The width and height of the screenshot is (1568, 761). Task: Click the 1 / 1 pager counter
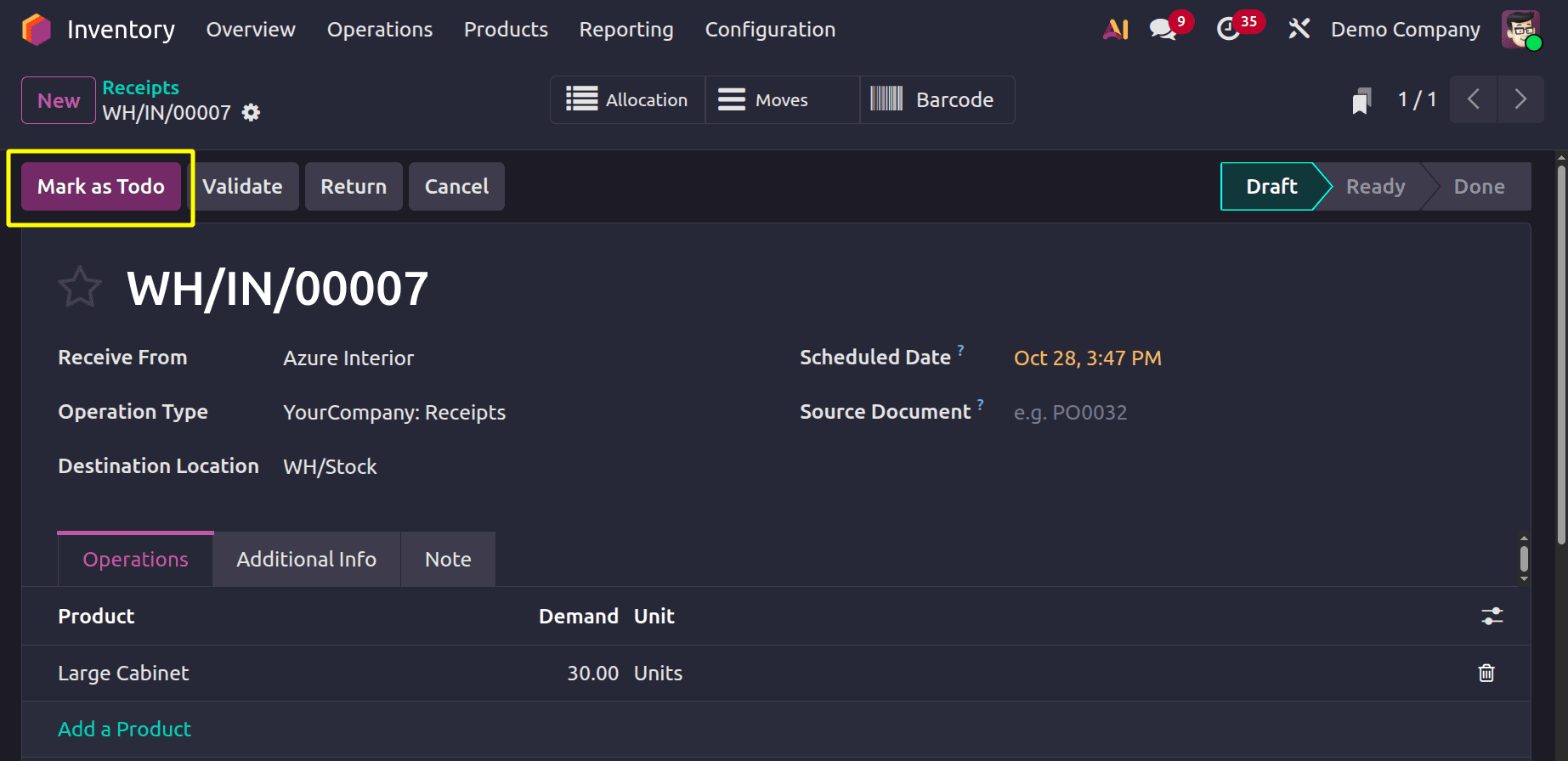1417,99
